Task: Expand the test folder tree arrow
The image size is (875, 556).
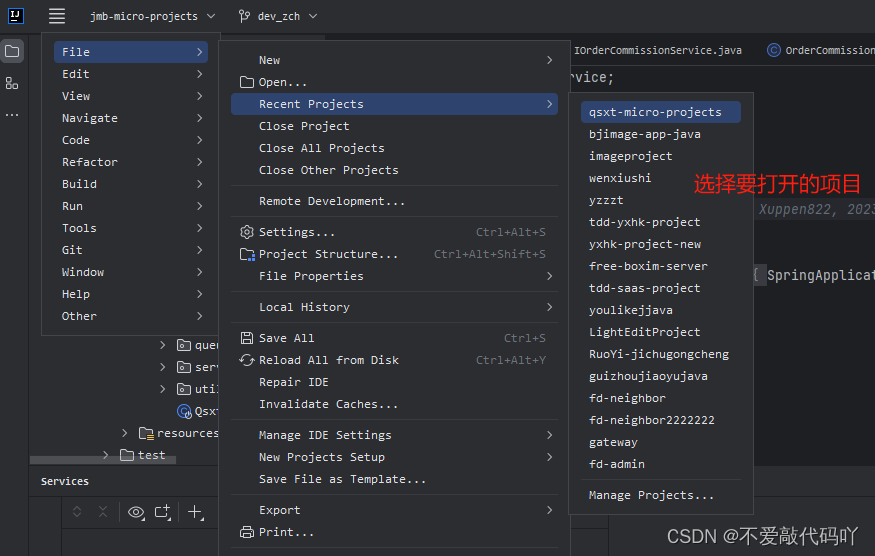Action: point(105,455)
